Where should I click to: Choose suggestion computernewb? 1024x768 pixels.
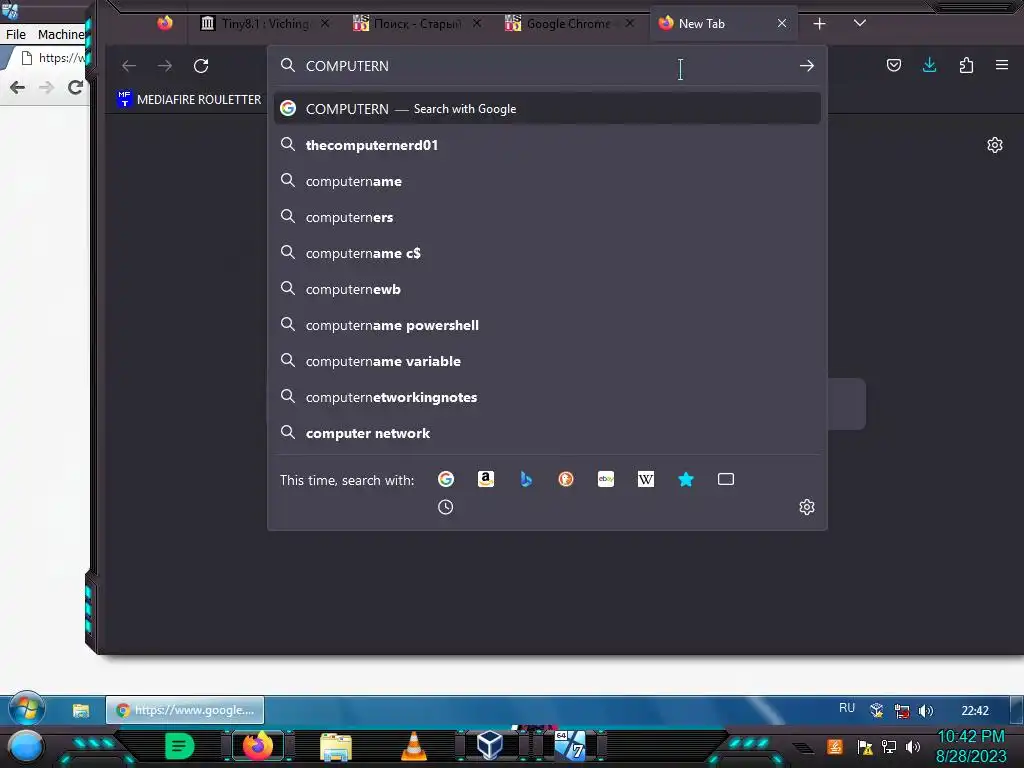click(x=547, y=289)
